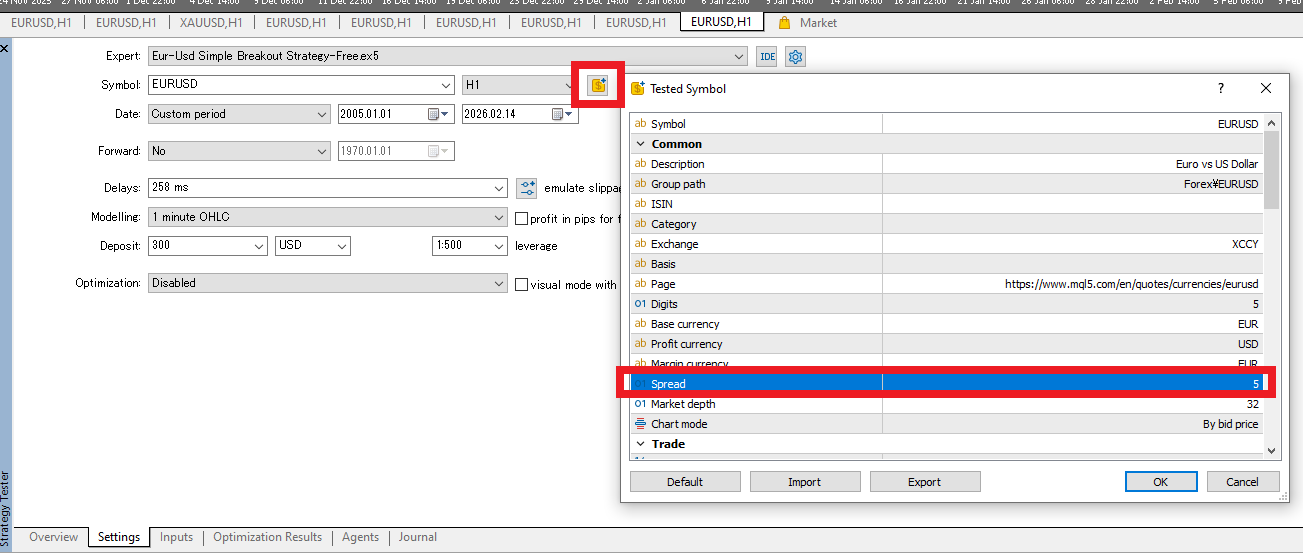Screen dimensions: 1303x554
Task: Click the Chart mode row icon
Action: [x=641, y=424]
